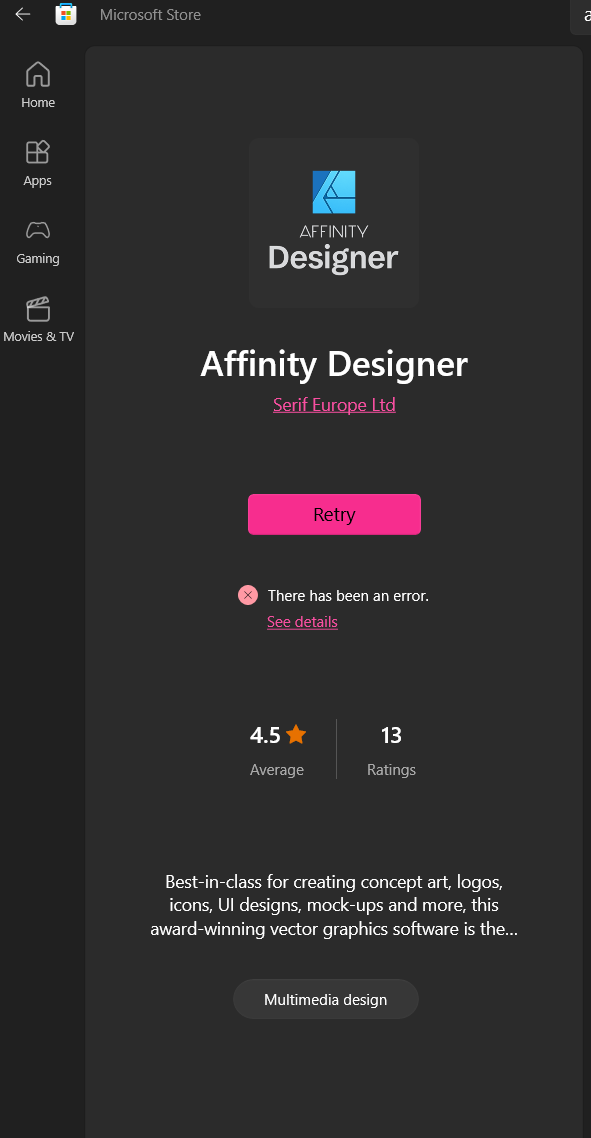Click the Affinity Designer title heading

click(x=334, y=364)
